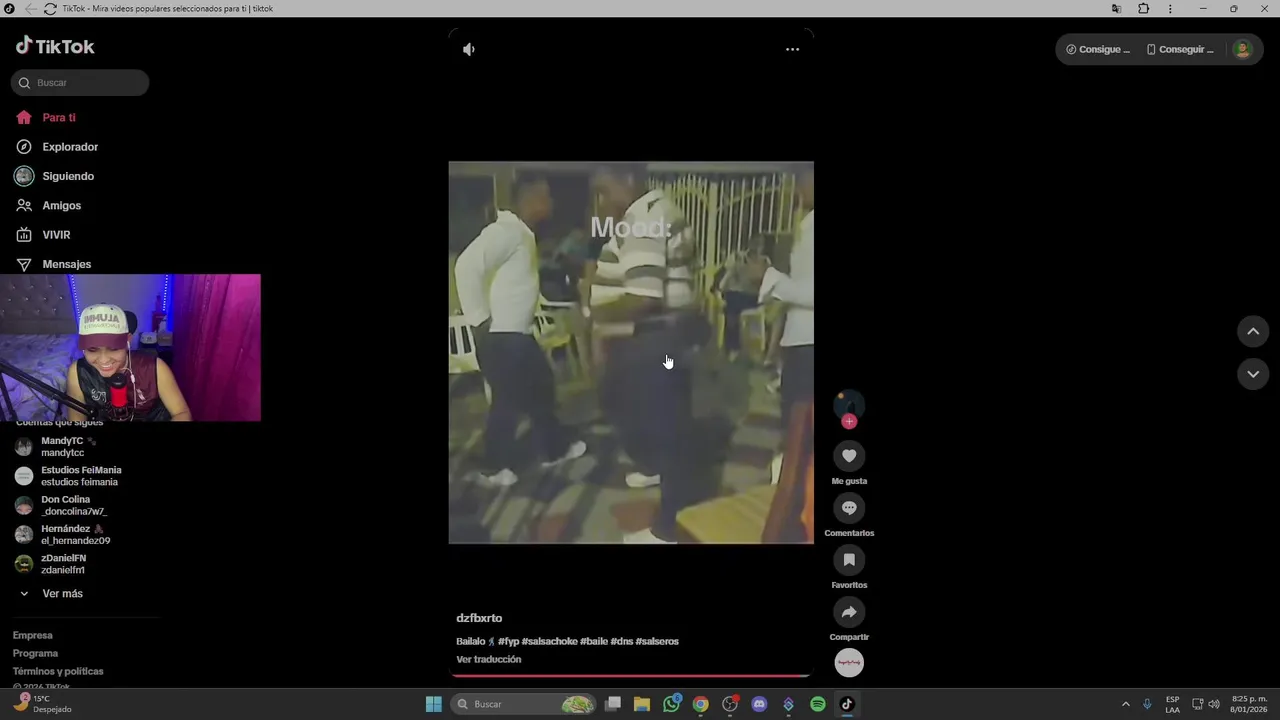Click the Consigue monedas button

(x=1098, y=49)
